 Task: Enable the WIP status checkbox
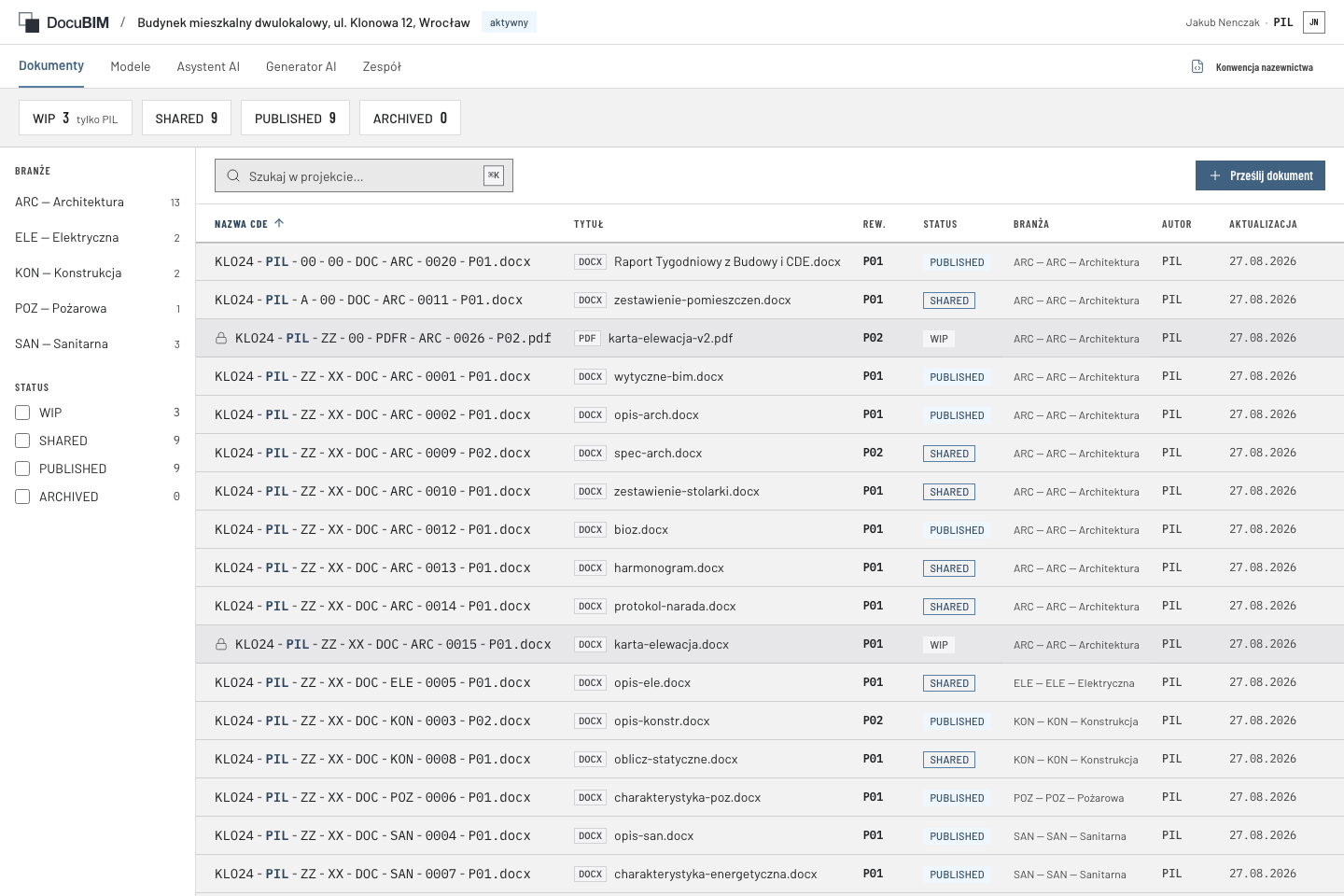[22, 413]
